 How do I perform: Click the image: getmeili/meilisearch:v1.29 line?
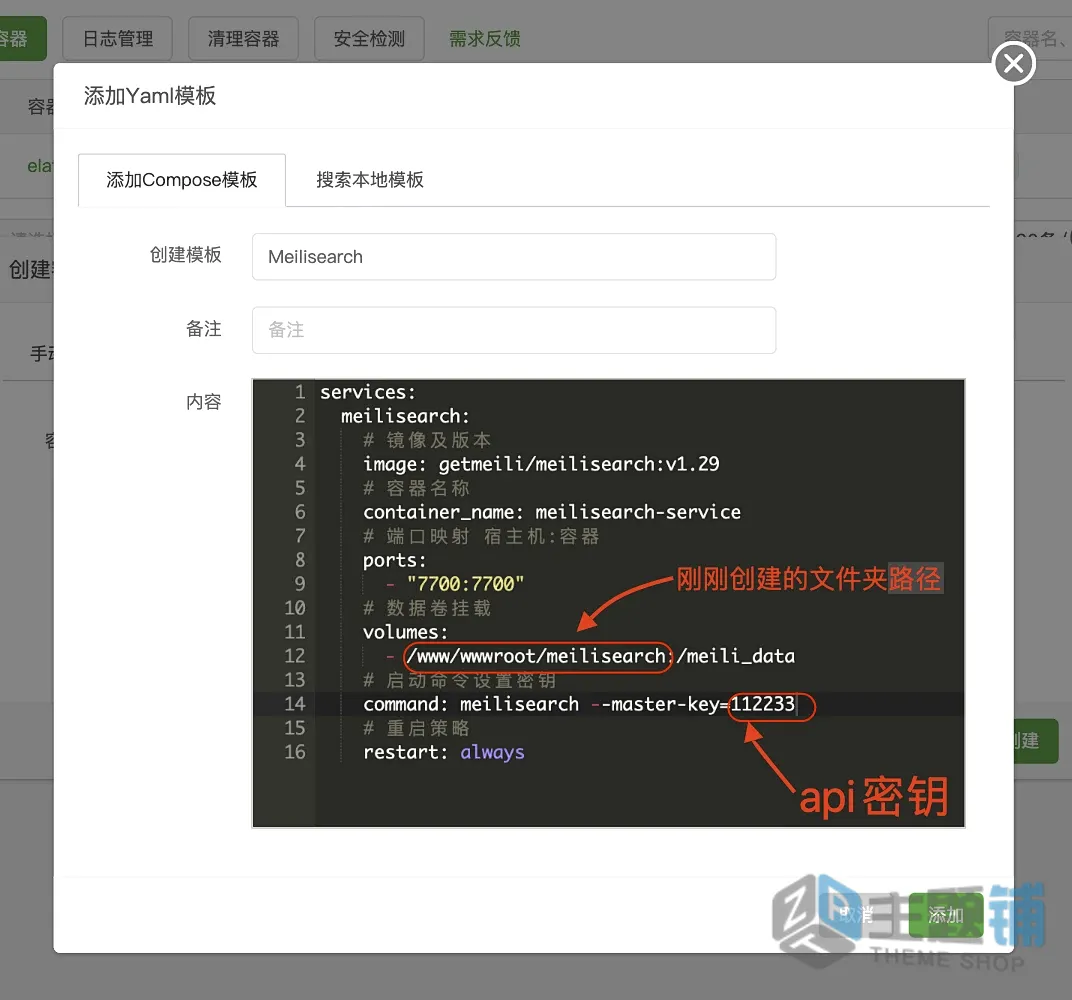pyautogui.click(x=541, y=464)
